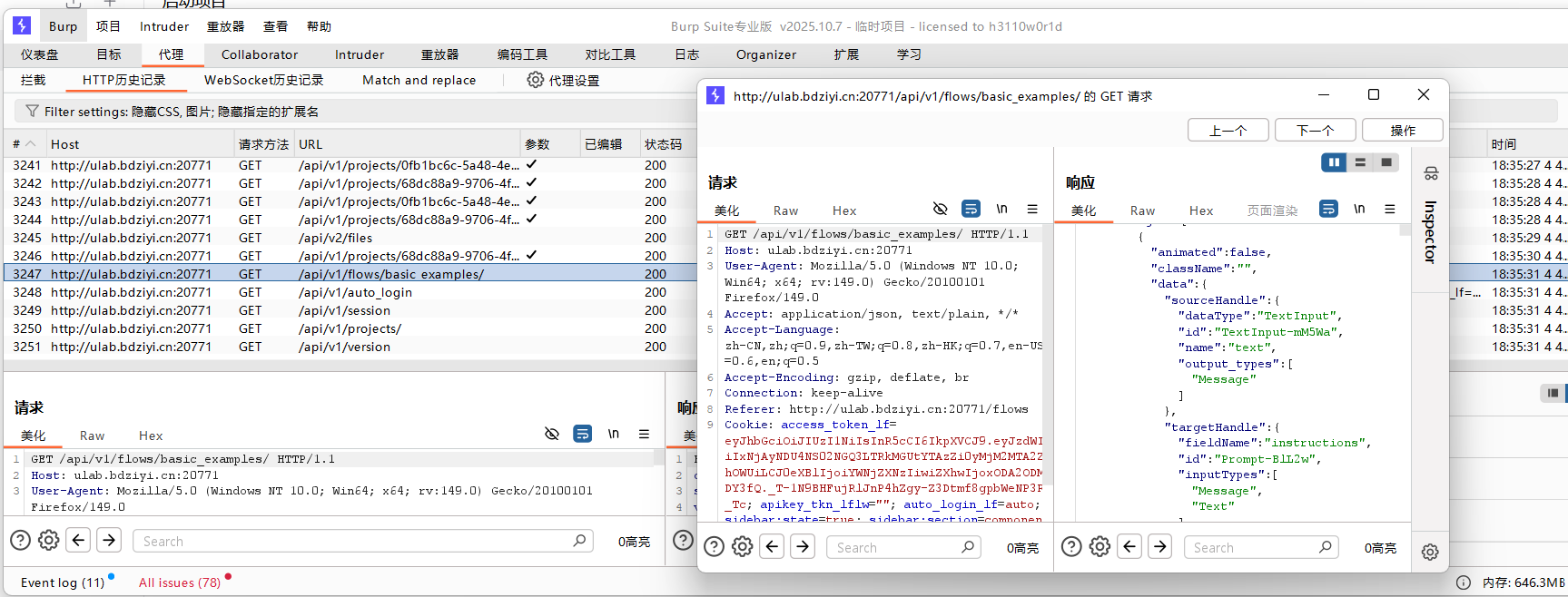Screen dimensions: 1568x597
Task: Click layout icon at right of main response panel
Action: click(x=1553, y=393)
